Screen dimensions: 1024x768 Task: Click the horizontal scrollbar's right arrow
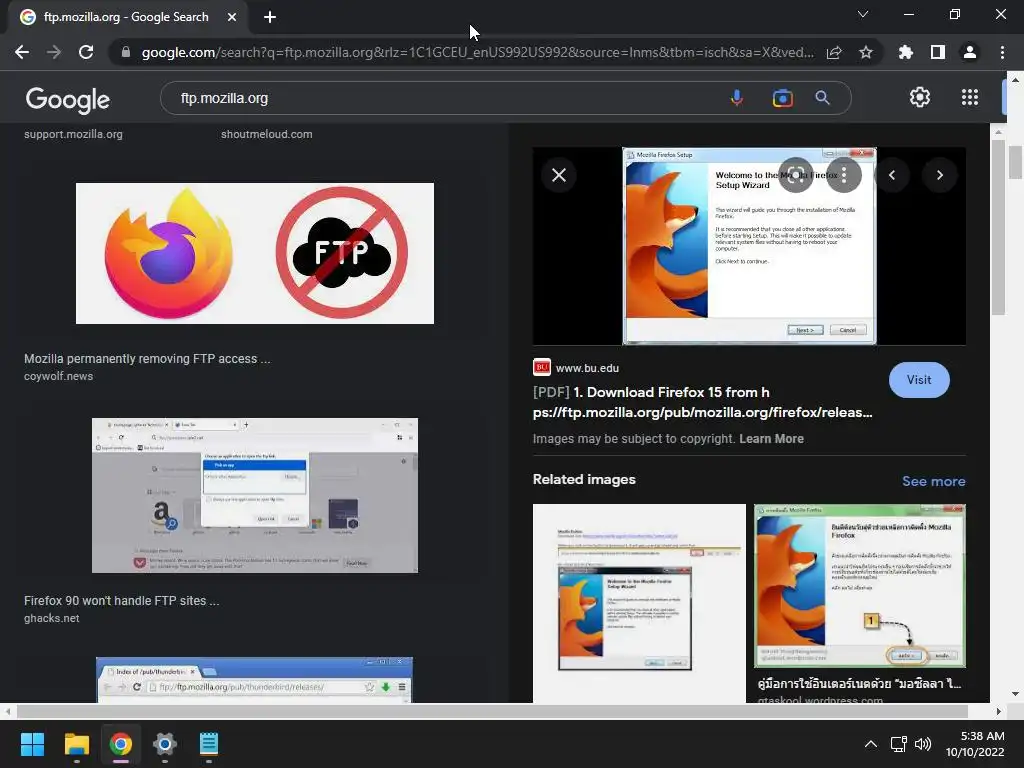pyautogui.click(x=998, y=711)
